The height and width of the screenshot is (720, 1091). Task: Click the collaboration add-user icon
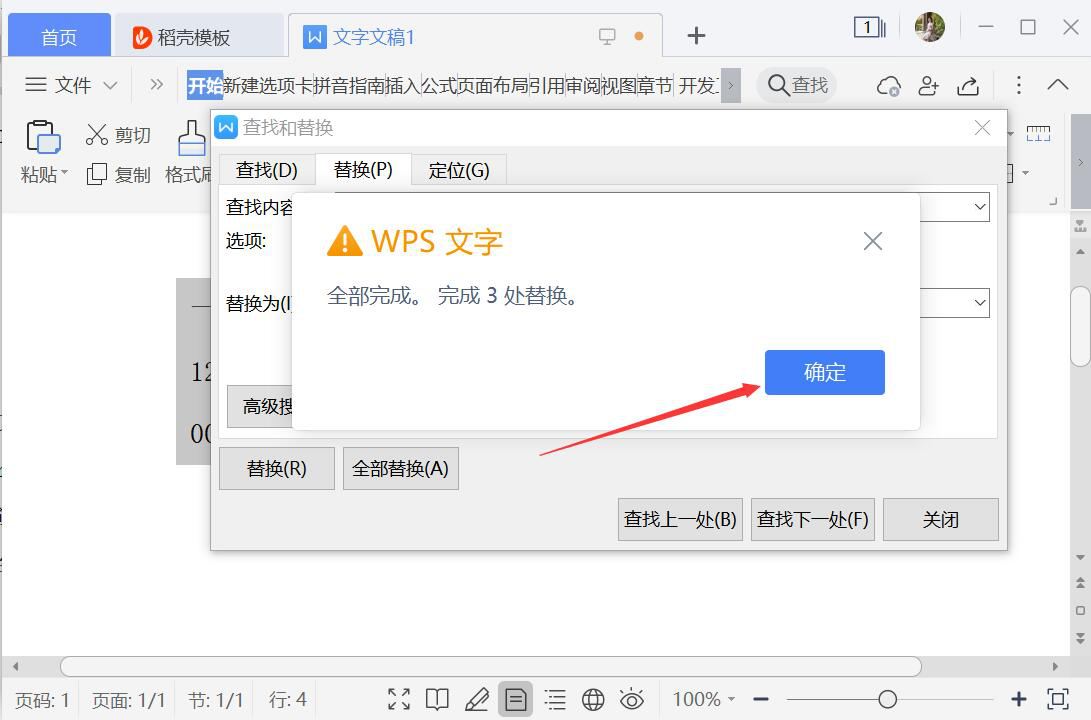[x=928, y=86]
